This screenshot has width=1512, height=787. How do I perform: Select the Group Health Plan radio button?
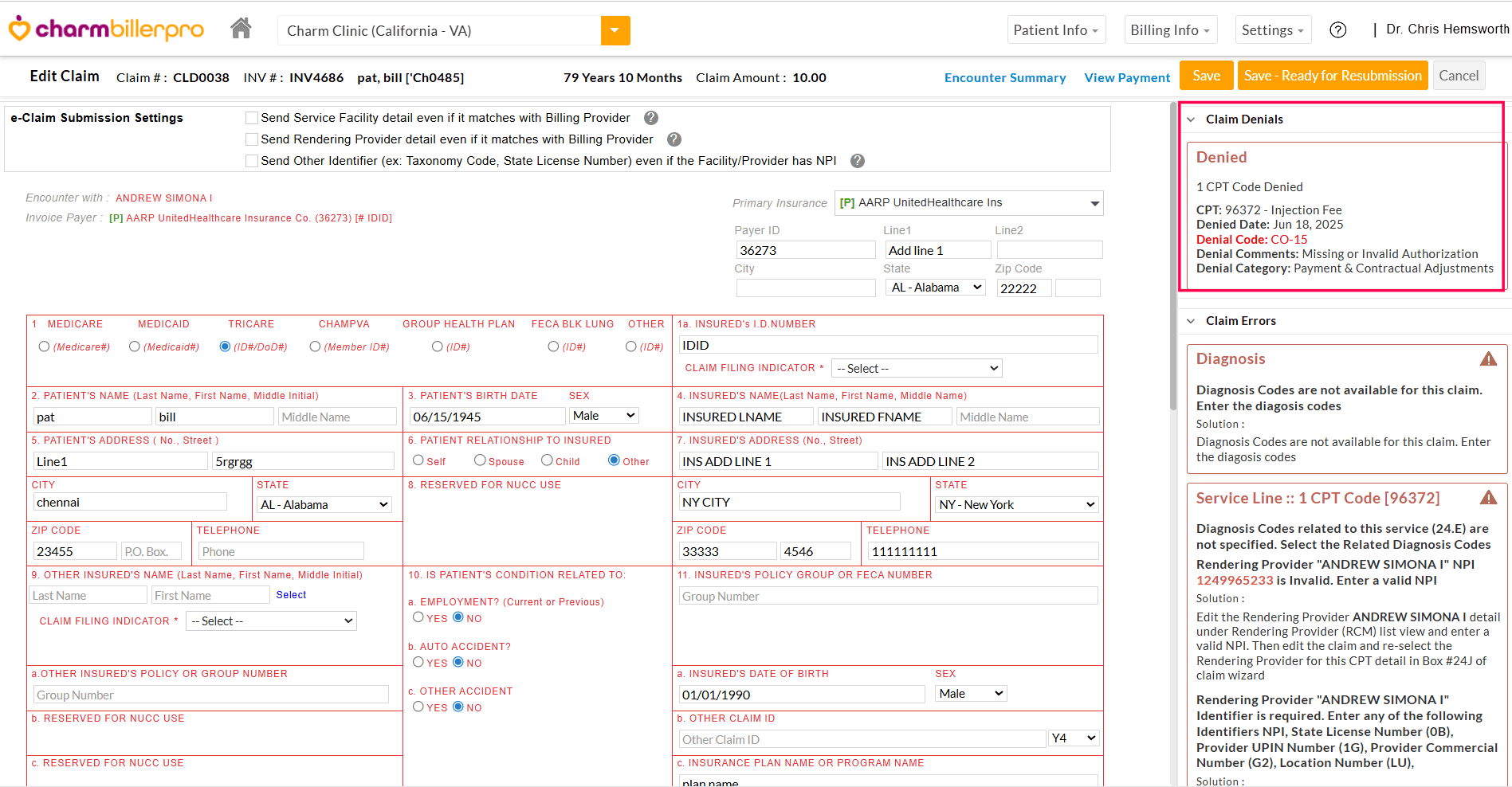(437, 347)
